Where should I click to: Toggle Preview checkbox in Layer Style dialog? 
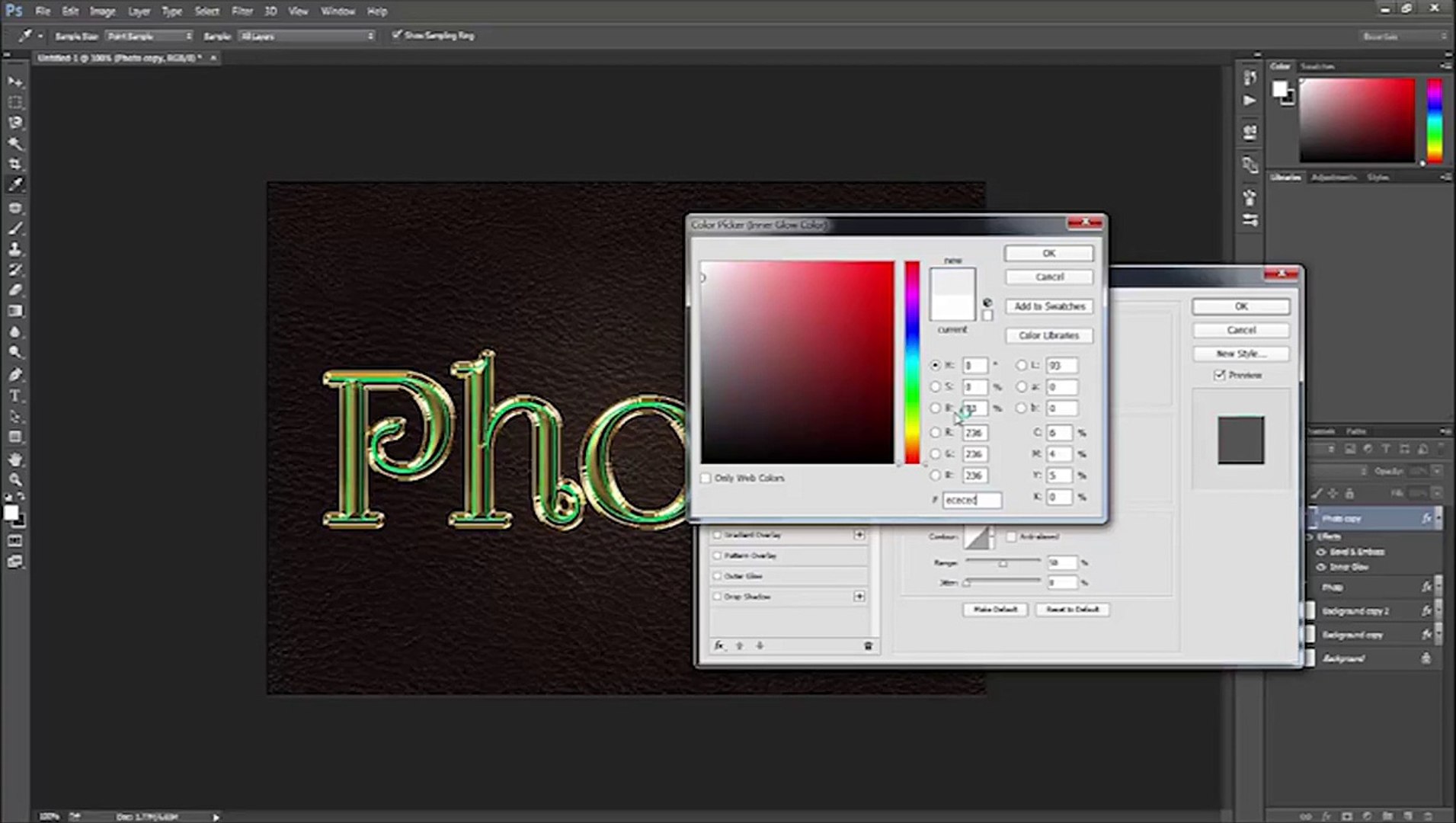point(1220,376)
